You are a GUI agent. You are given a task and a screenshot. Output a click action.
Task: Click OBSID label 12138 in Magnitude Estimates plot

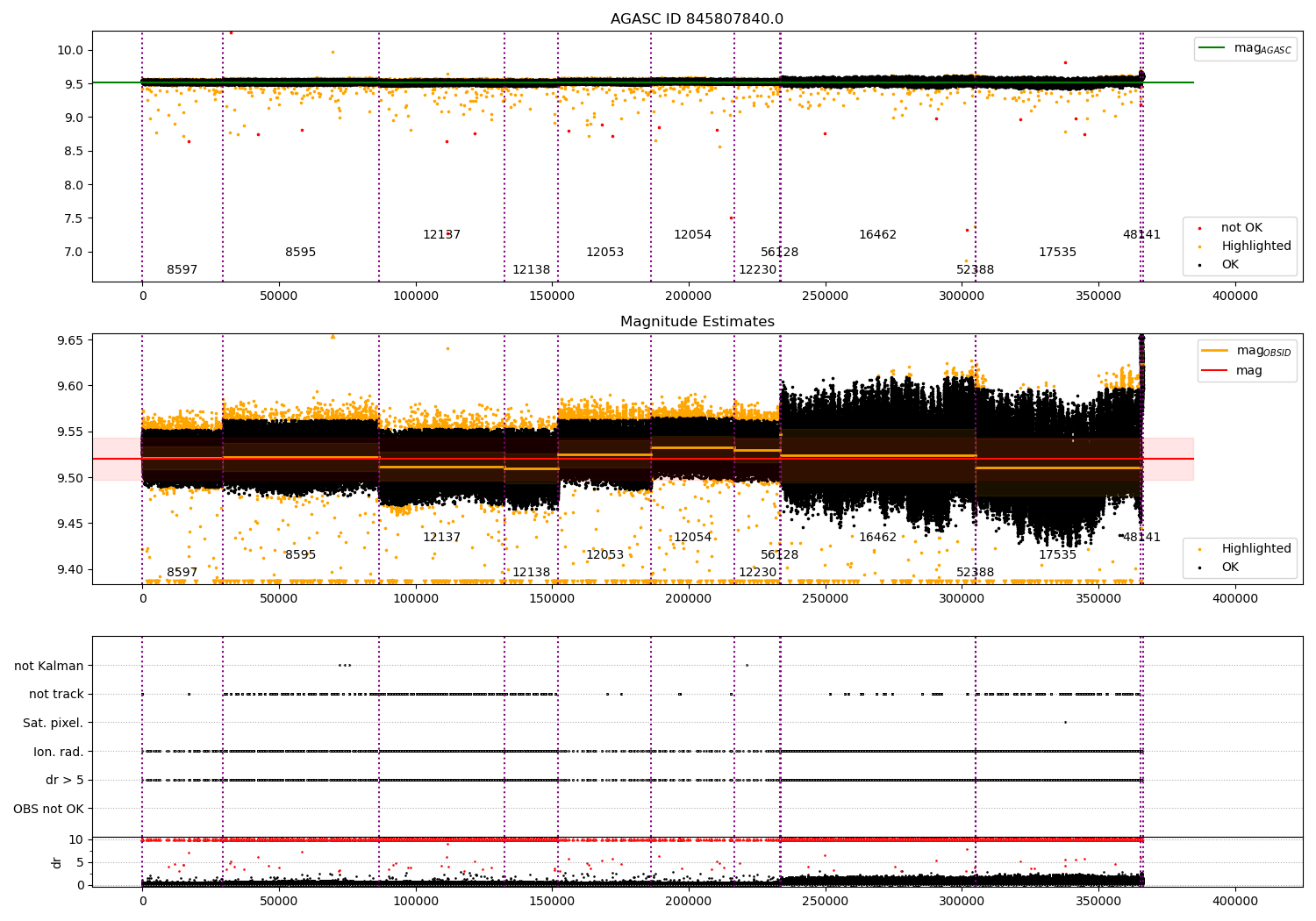tap(532, 572)
